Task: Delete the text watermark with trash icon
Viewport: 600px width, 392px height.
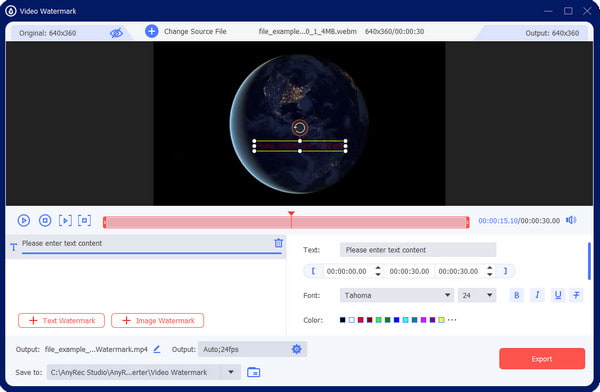Action: pyautogui.click(x=279, y=243)
